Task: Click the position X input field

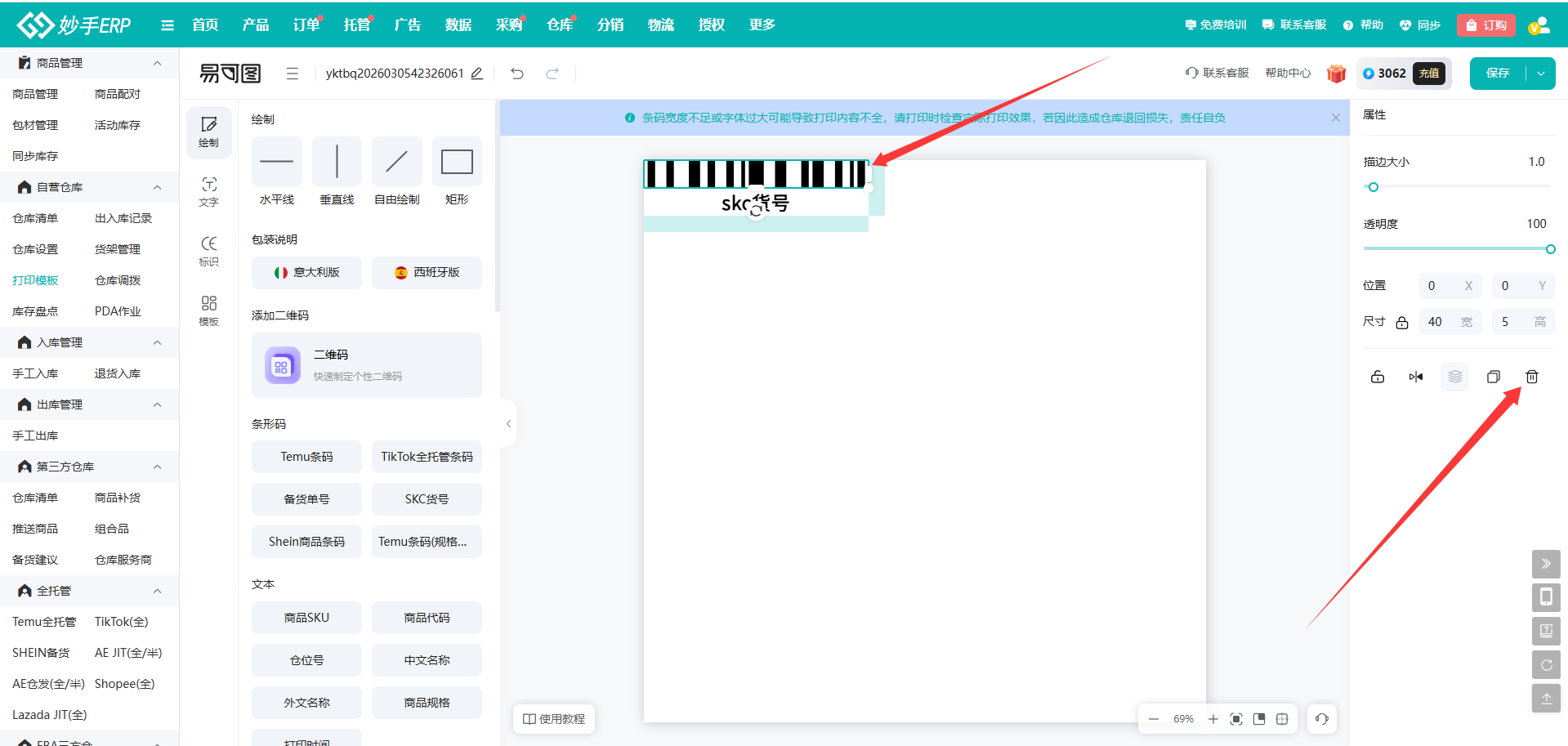Action: [1450, 286]
